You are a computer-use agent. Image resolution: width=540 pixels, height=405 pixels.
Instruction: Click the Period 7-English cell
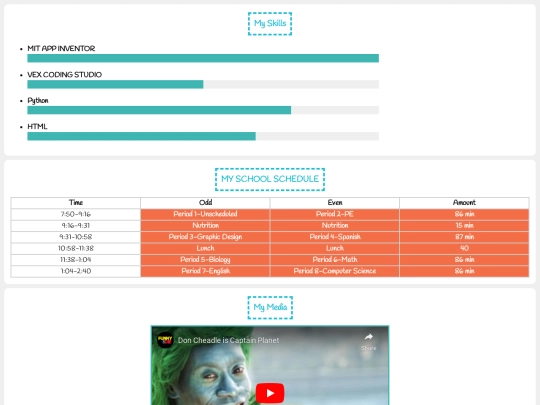205,271
